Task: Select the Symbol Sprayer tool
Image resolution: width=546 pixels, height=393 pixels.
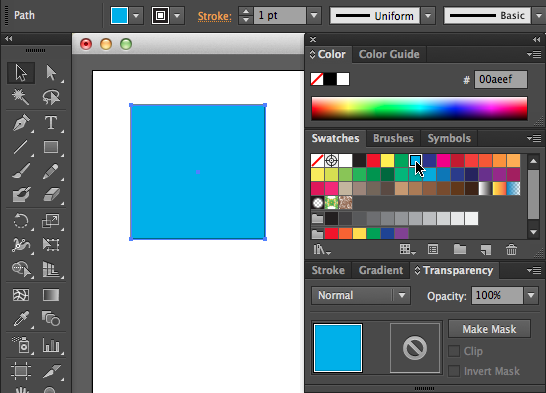Action: tap(21, 345)
